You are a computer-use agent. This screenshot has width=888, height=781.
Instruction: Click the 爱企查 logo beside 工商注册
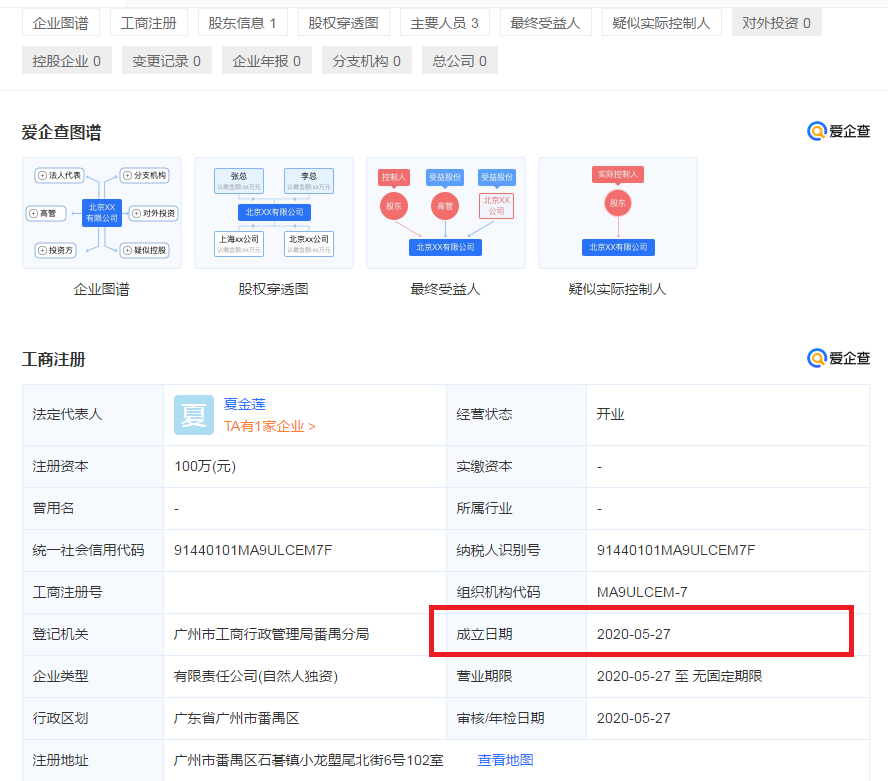838,358
